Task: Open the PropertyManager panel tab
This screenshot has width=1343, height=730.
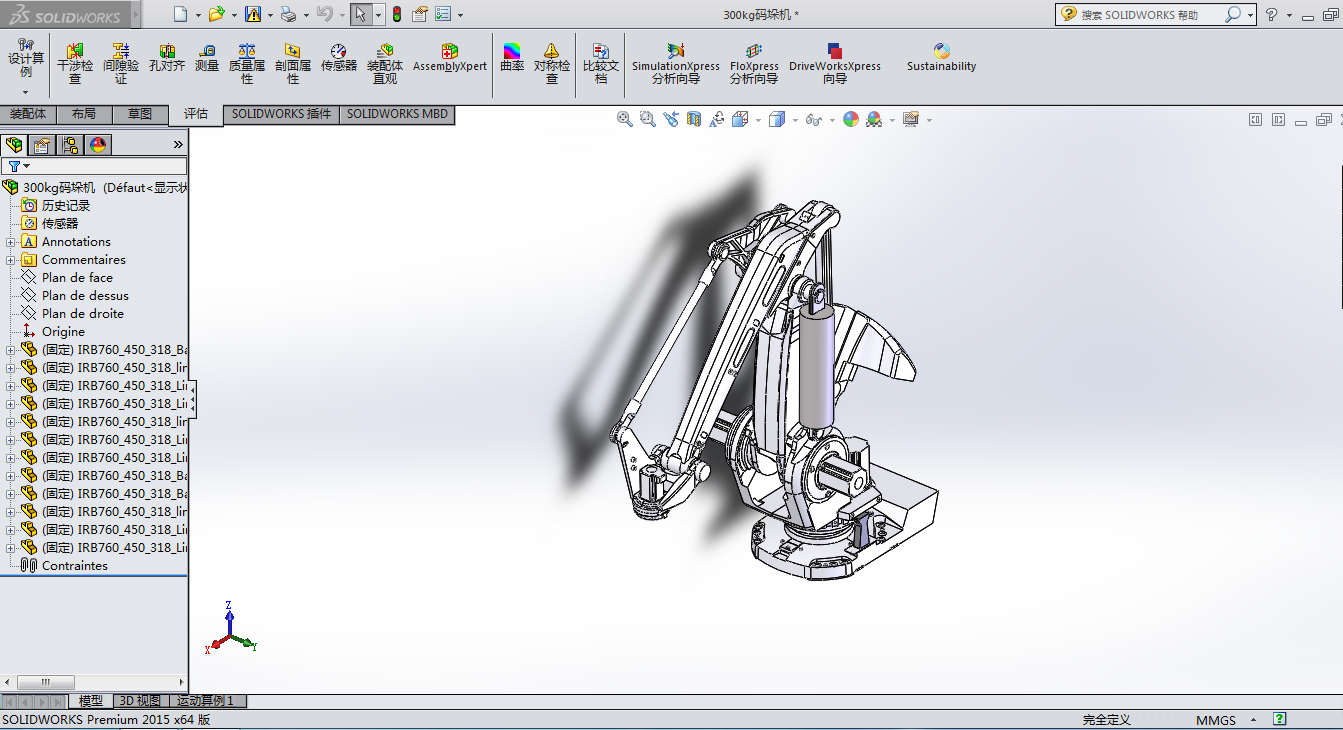Action: pos(42,145)
